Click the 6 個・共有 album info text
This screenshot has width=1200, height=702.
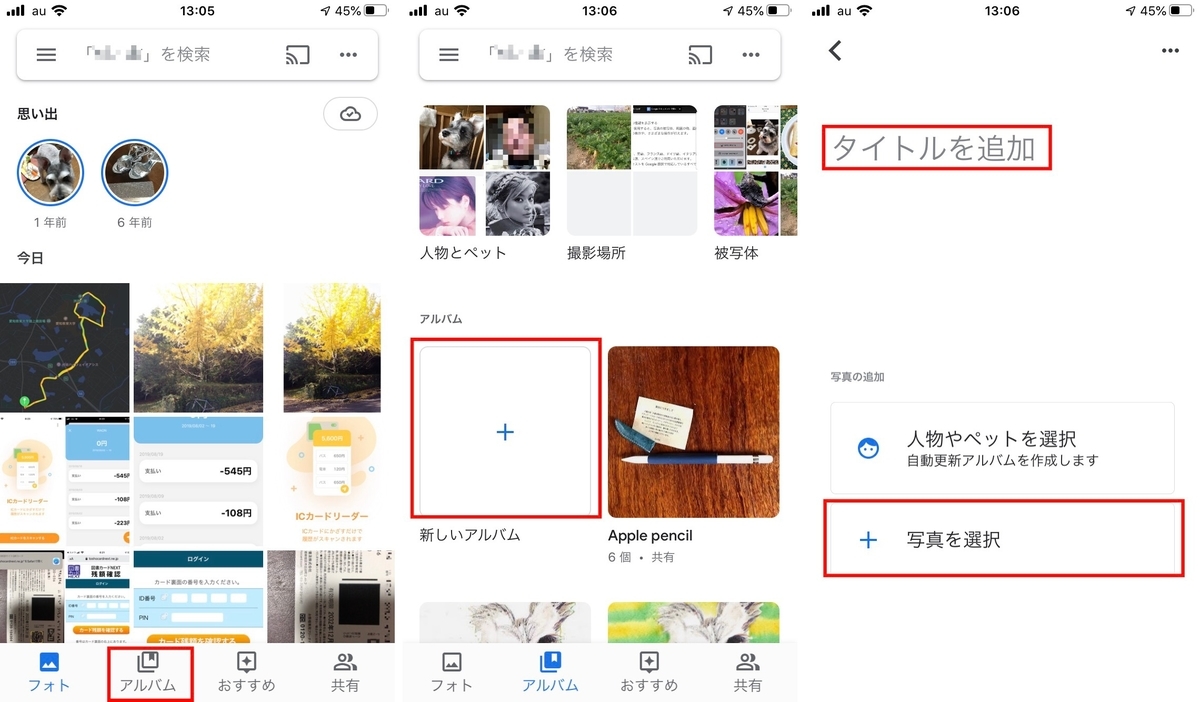642,557
